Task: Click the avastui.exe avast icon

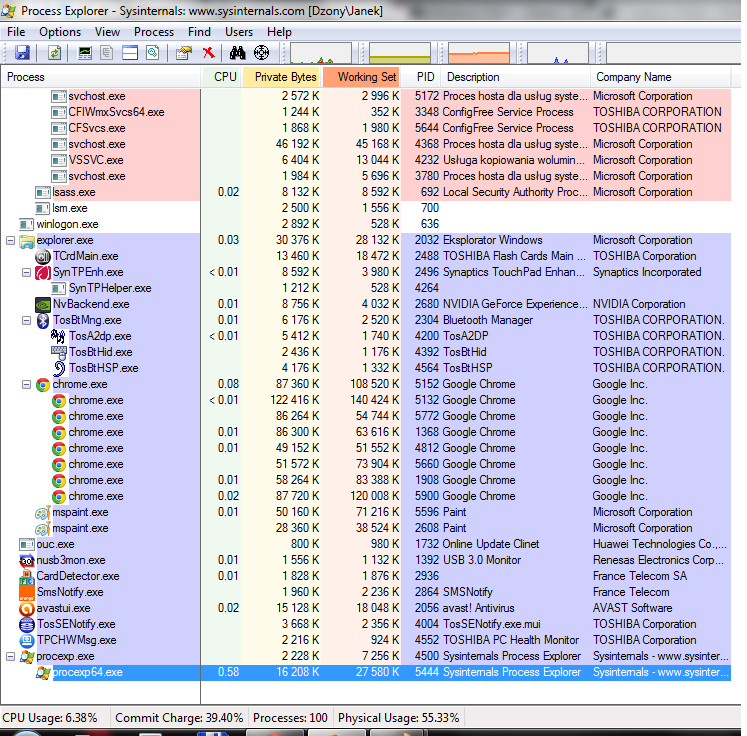Action: (27, 608)
